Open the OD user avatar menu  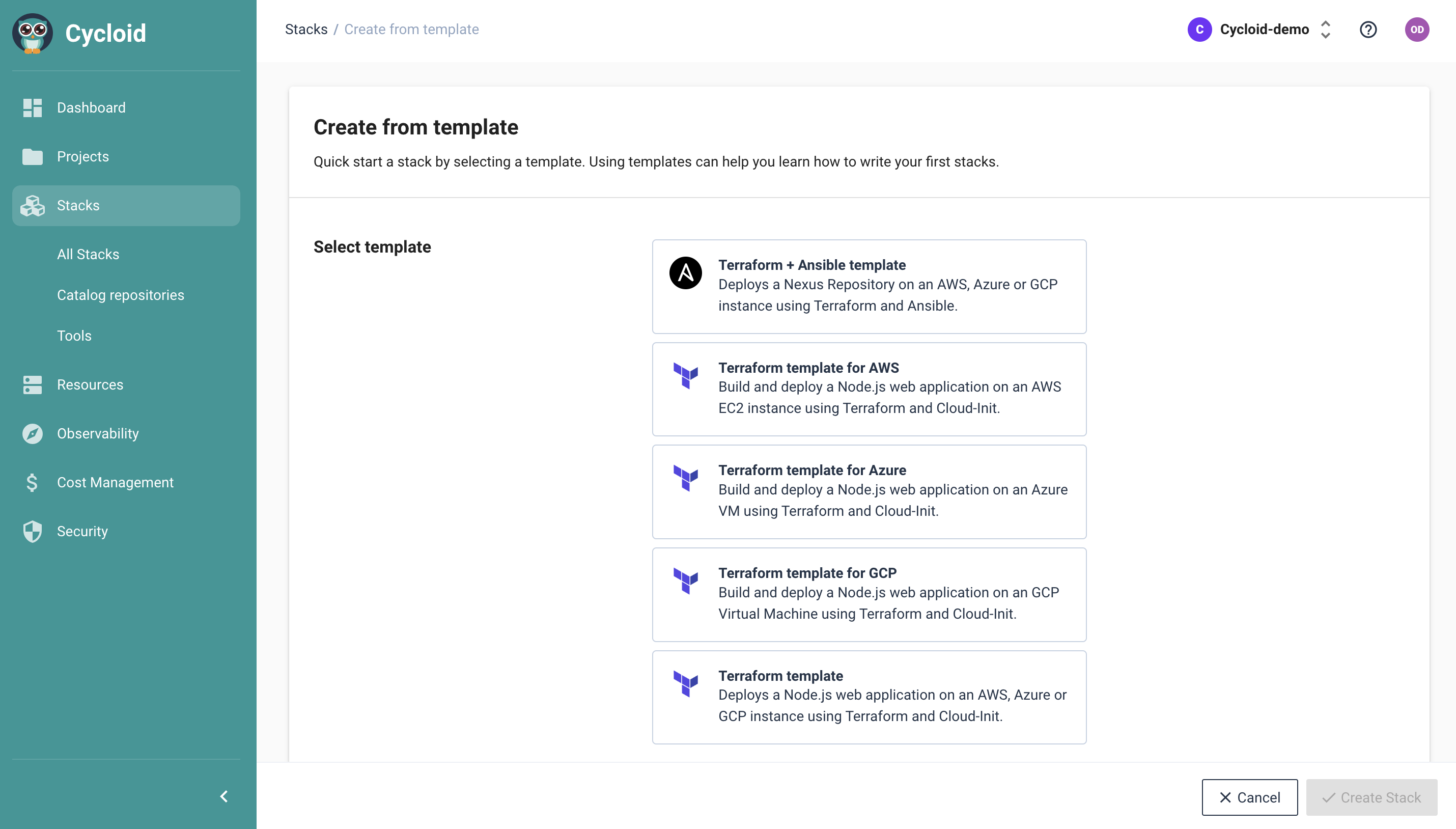(1417, 30)
